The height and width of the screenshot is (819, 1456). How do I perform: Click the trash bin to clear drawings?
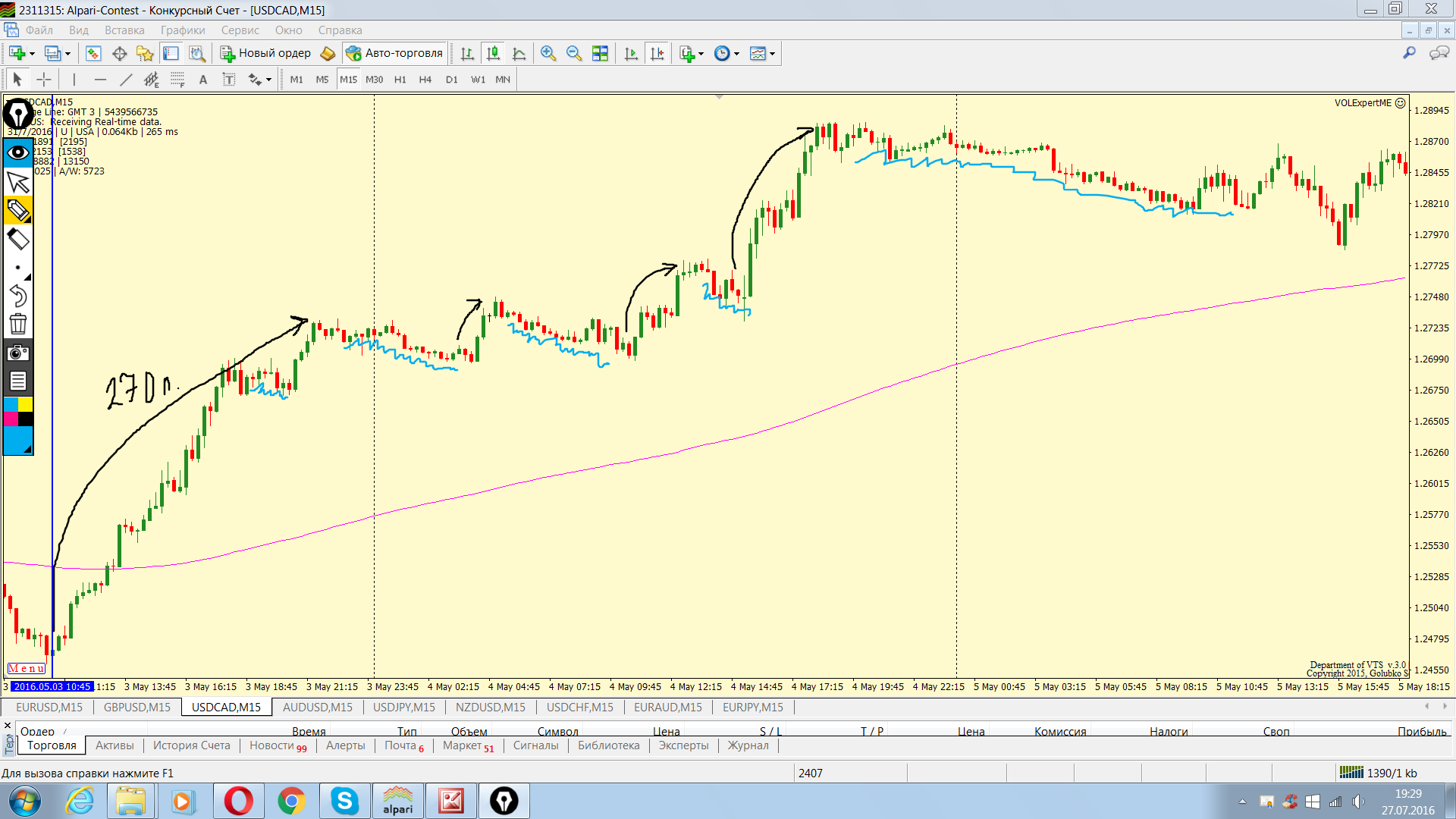click(x=18, y=325)
